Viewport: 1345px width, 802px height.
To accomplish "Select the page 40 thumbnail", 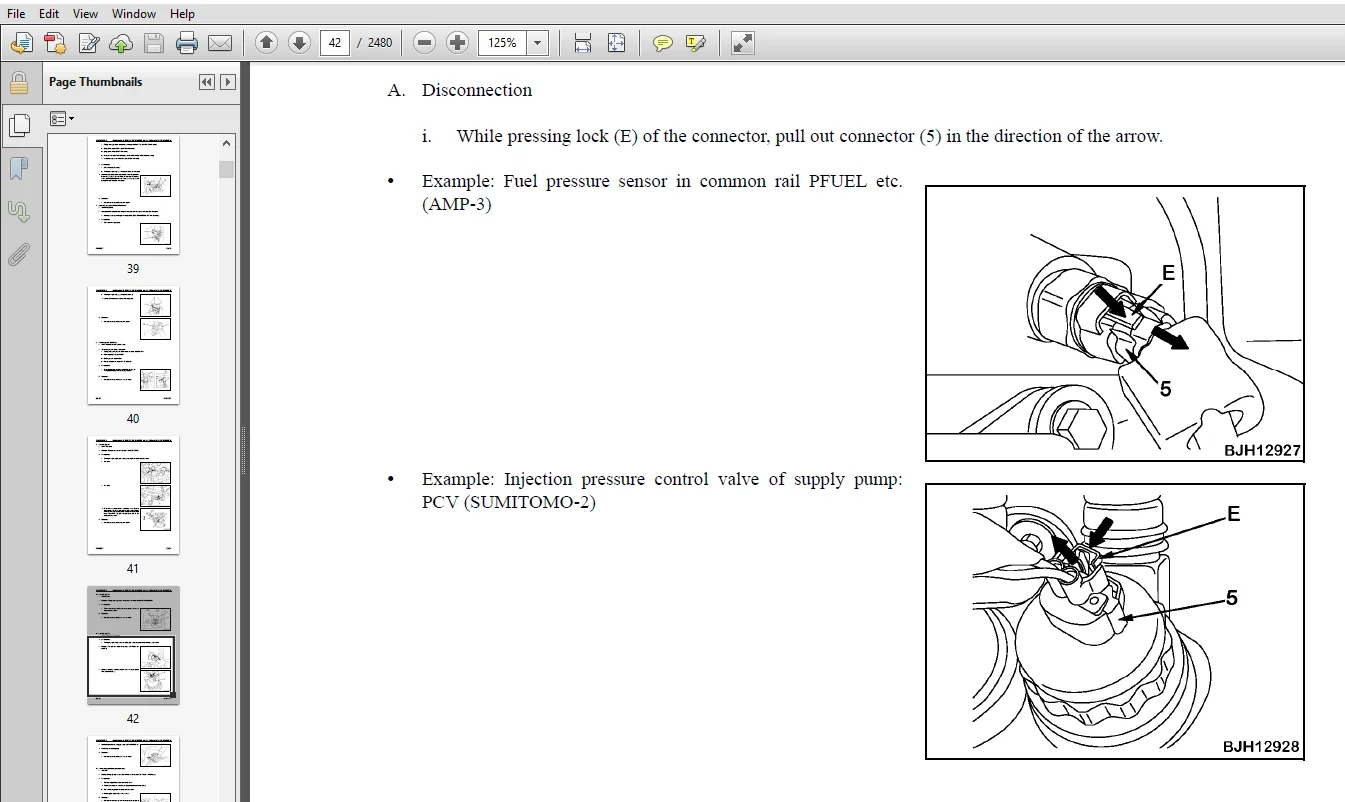I will pos(133,346).
